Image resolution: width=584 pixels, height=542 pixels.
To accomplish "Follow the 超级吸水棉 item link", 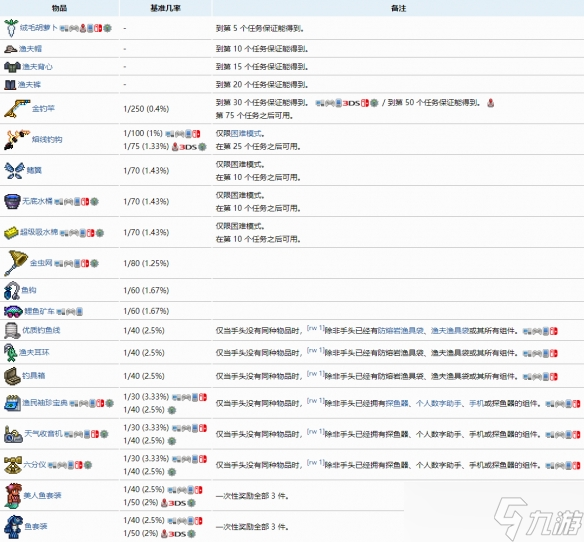I will click(x=39, y=232).
